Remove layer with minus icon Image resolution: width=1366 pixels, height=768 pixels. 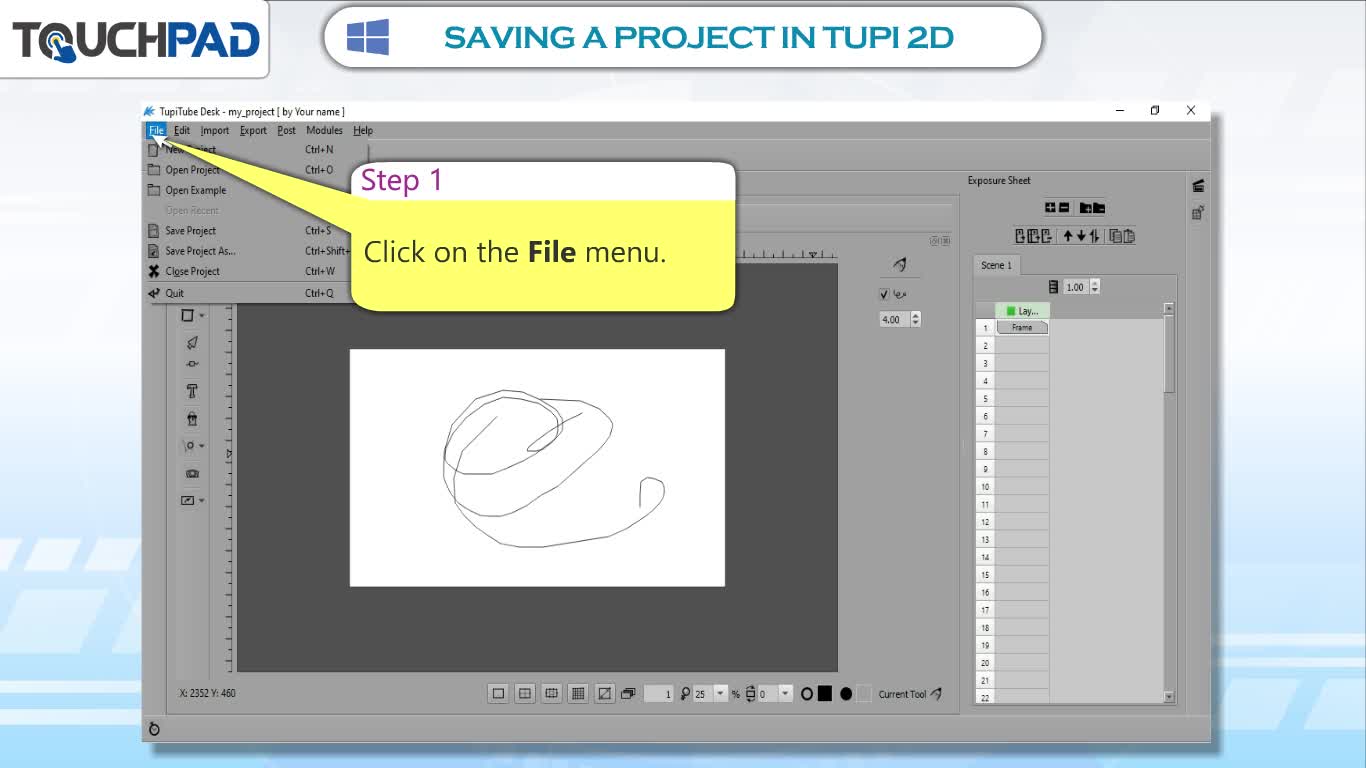click(x=1064, y=208)
